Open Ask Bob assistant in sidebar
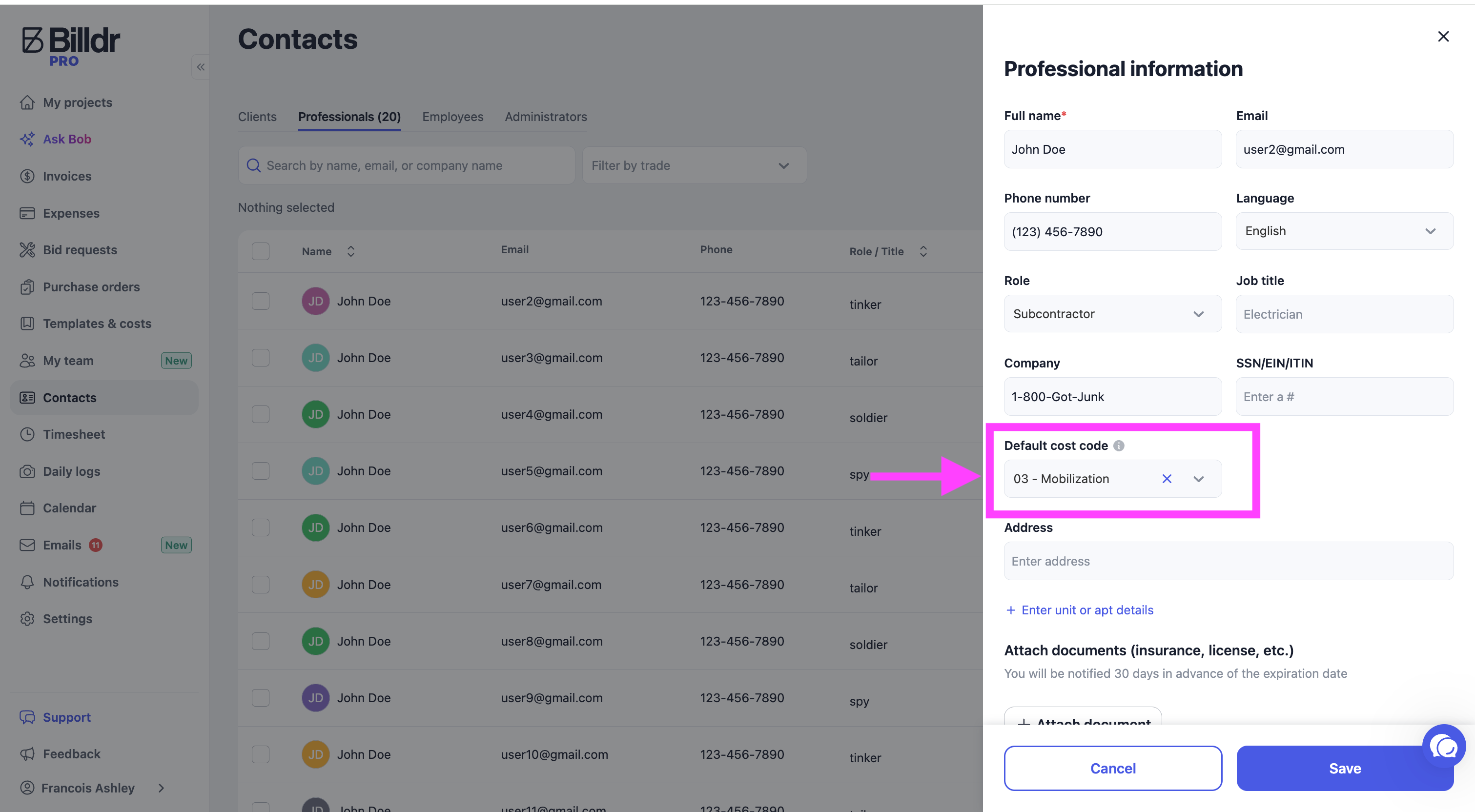The height and width of the screenshot is (812, 1475). pos(67,139)
